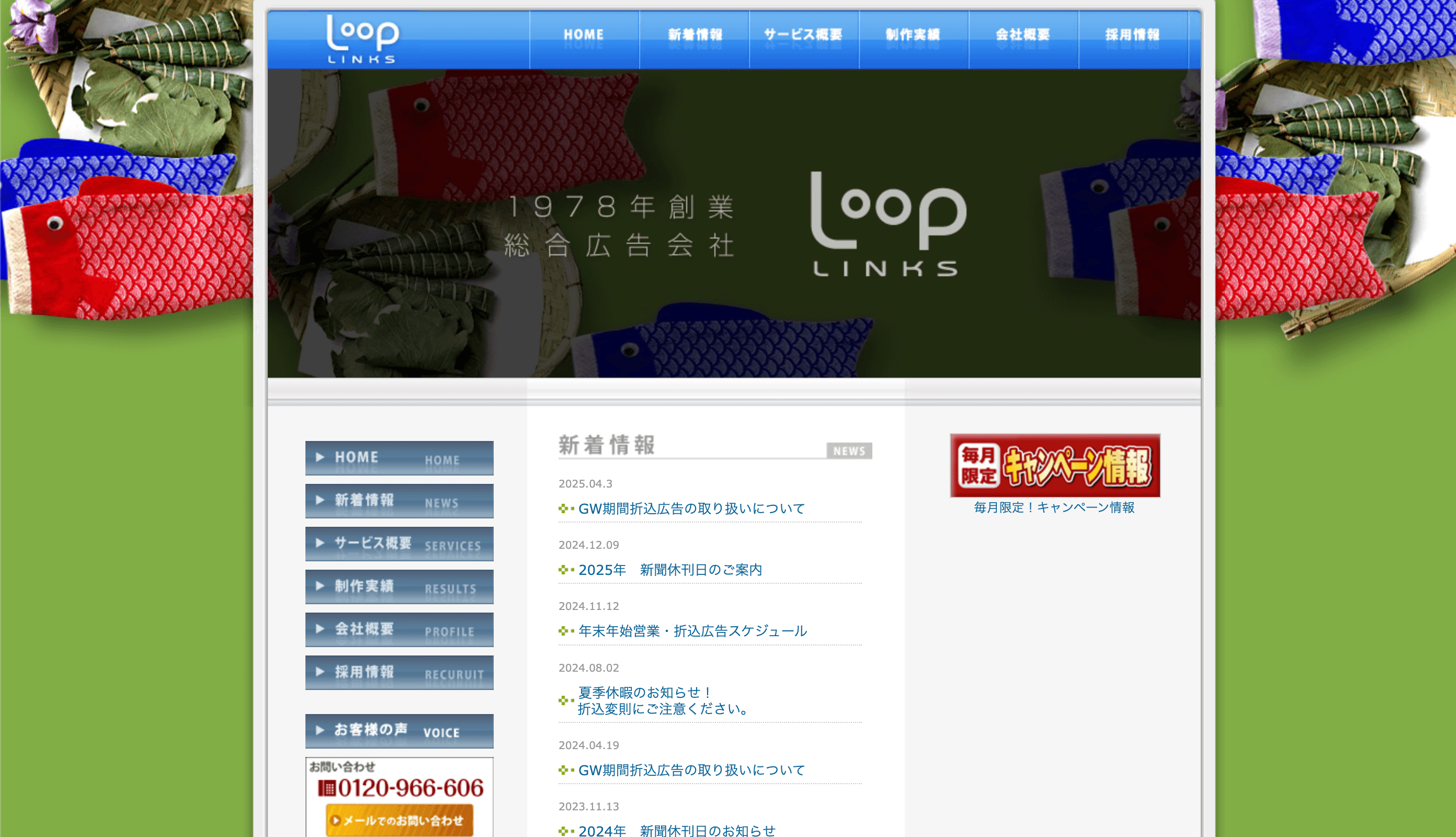Viewport: 1456px width, 837px height.
Task: Click the green bullet icon beside 2025年 新聞休刊日
Action: click(566, 570)
